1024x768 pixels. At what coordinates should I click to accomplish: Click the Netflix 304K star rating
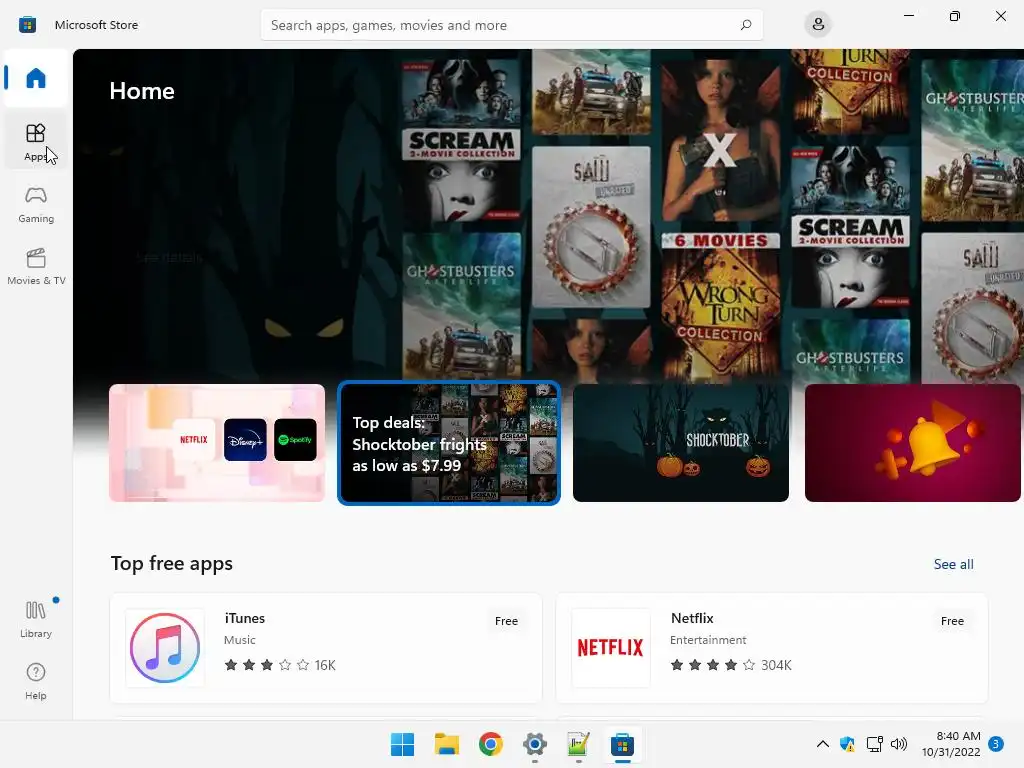click(x=731, y=665)
